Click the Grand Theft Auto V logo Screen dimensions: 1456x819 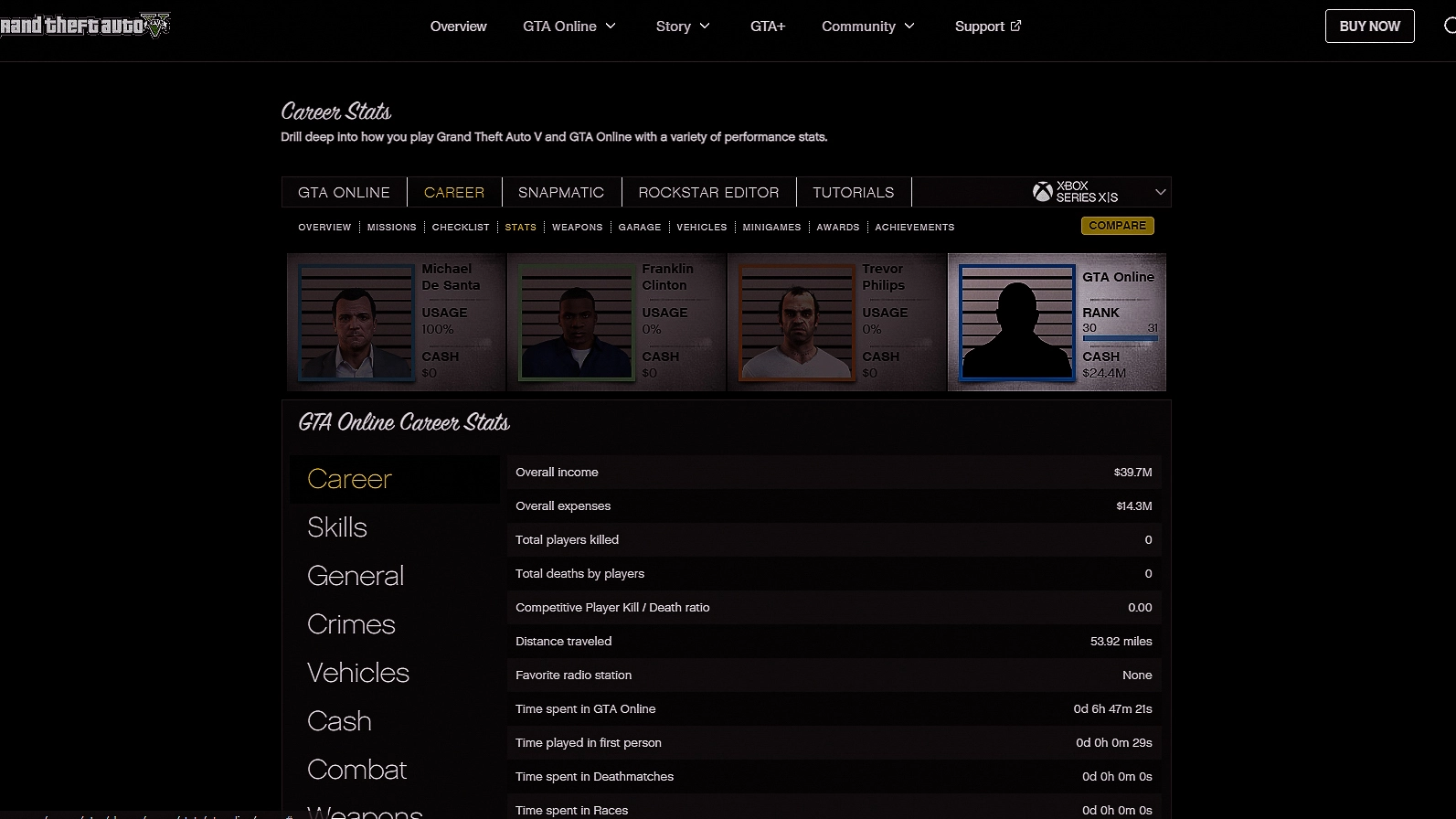coord(85,26)
